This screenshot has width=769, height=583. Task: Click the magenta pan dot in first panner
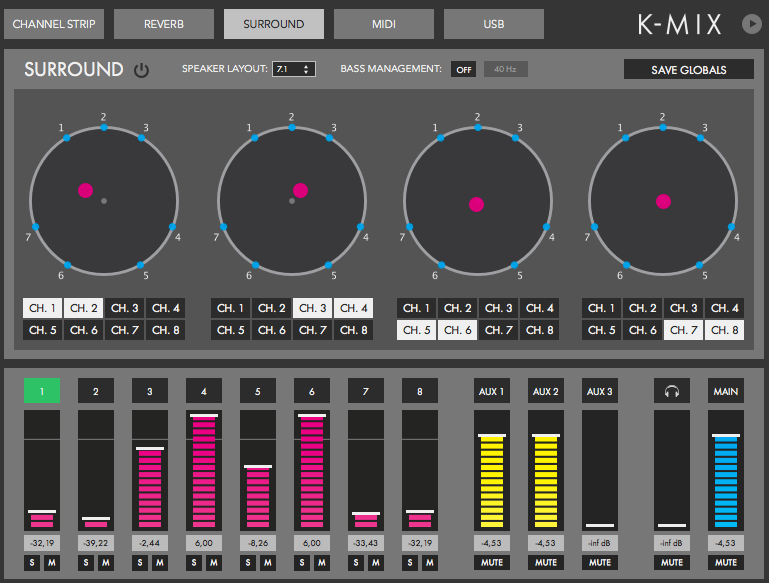point(85,190)
